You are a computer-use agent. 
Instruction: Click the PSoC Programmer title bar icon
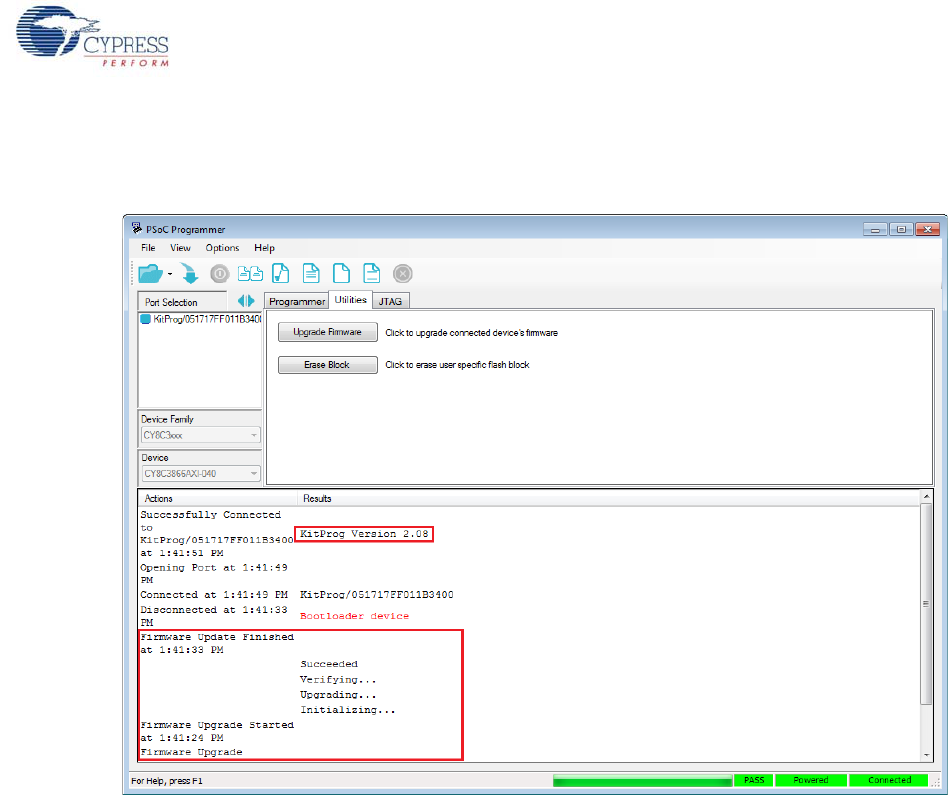click(137, 229)
